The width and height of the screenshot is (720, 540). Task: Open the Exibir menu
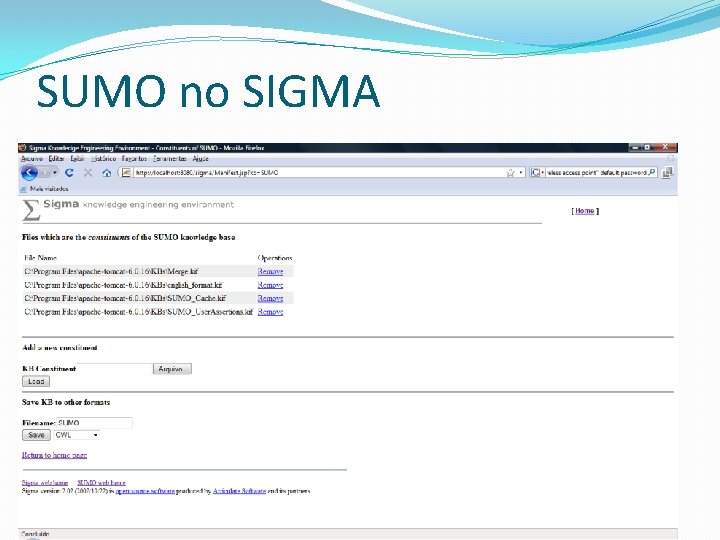(x=77, y=158)
